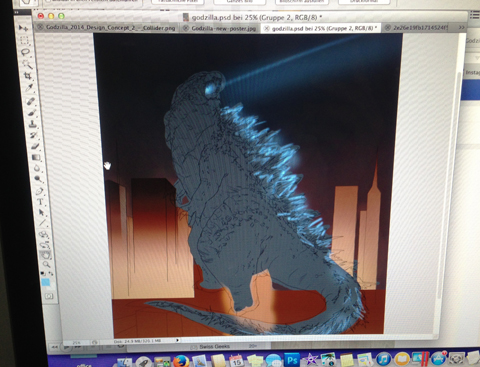Switch to Godzilla-new-poster.jpg tab
Screen dimensions: 480x367
click(x=220, y=29)
